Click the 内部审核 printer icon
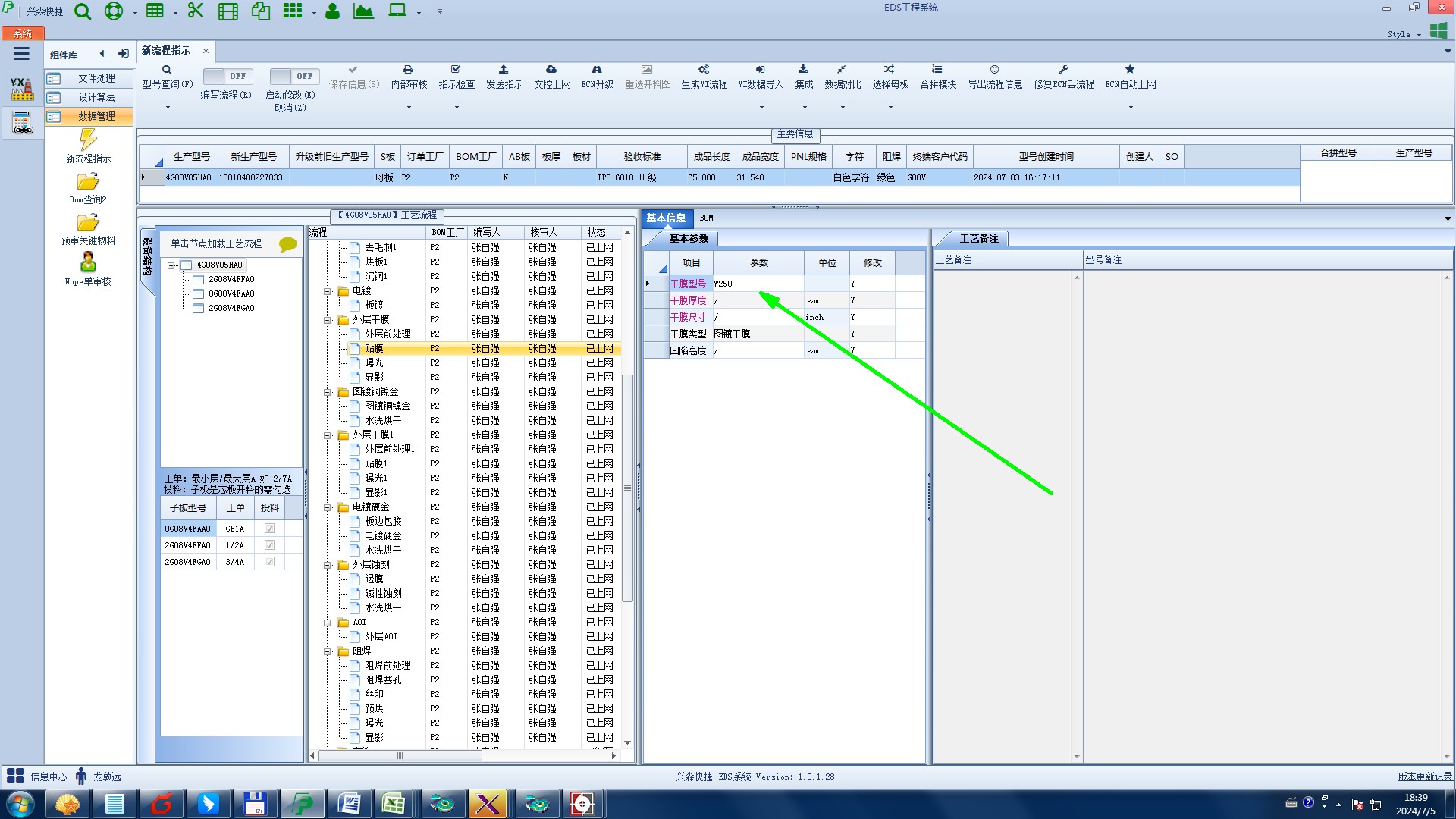The width and height of the screenshot is (1456, 819). pos(408,70)
